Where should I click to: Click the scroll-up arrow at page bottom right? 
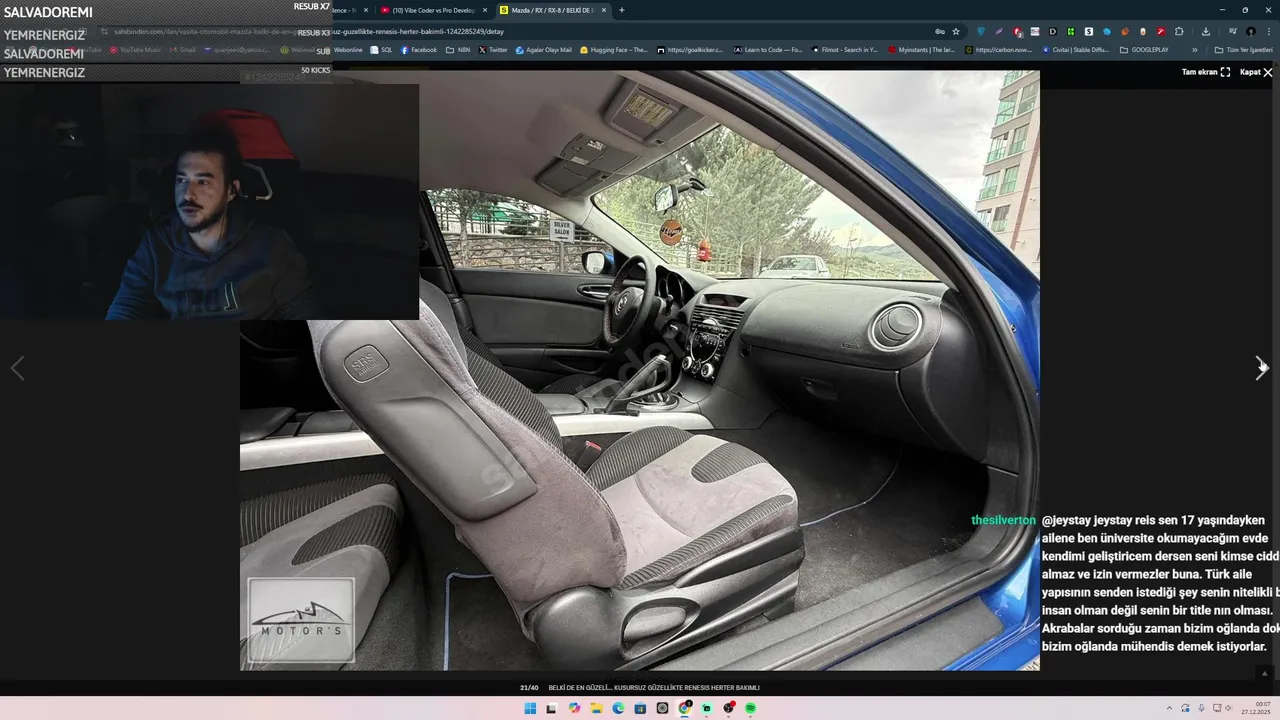point(1264,674)
